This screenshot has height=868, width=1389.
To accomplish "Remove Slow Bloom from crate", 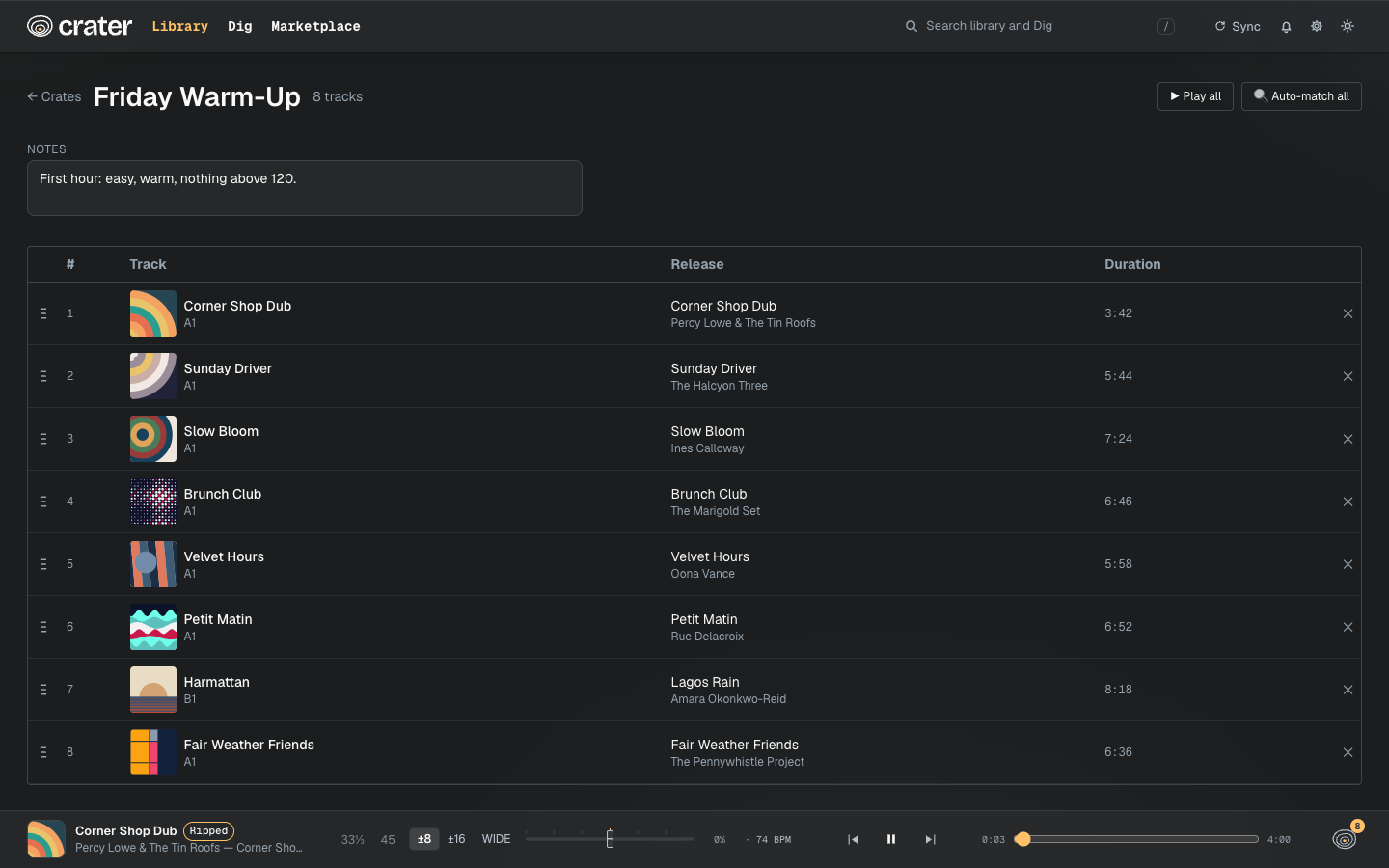I will (1348, 439).
